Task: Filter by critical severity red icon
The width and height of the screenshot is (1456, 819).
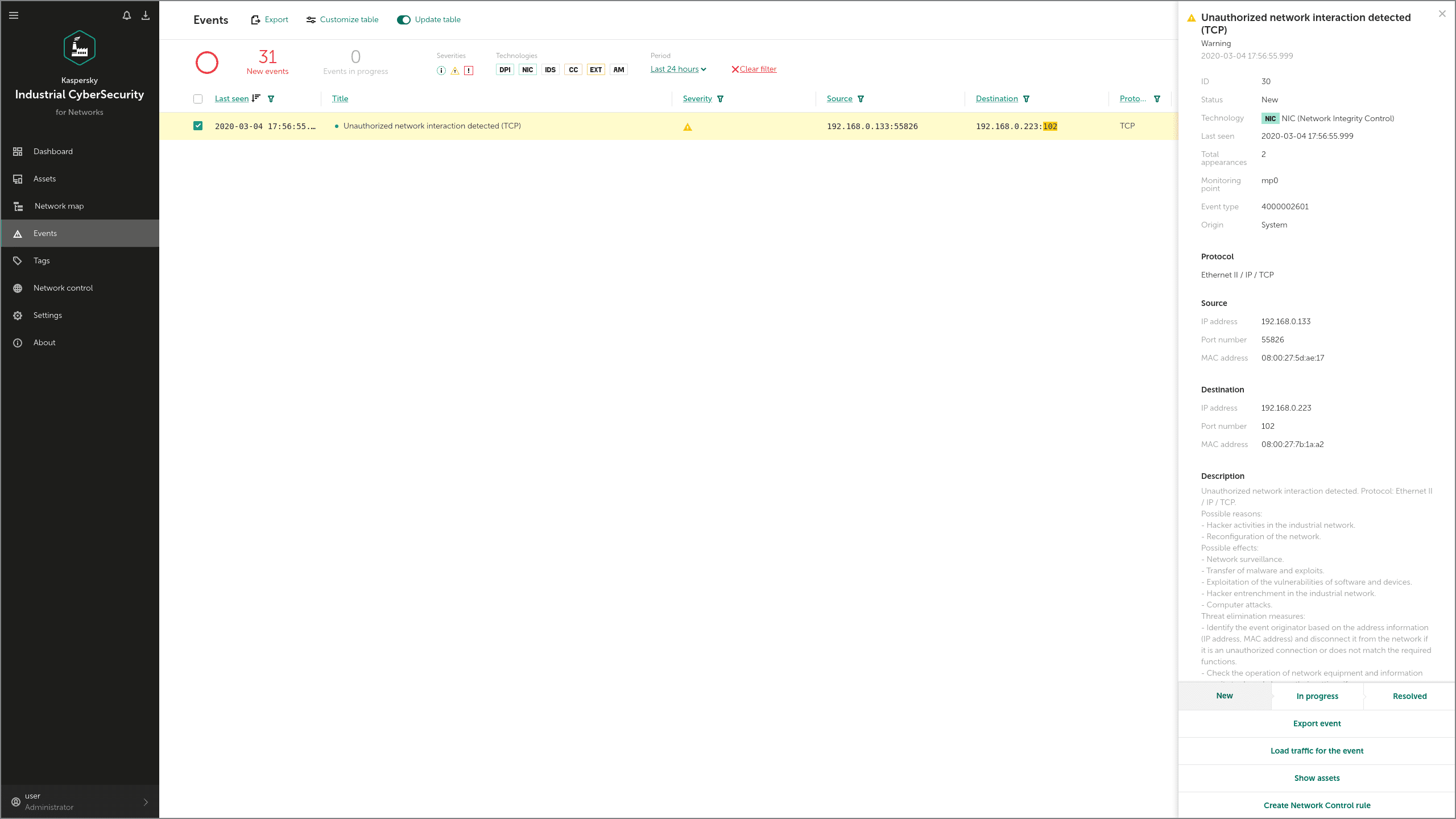Action: click(x=469, y=71)
